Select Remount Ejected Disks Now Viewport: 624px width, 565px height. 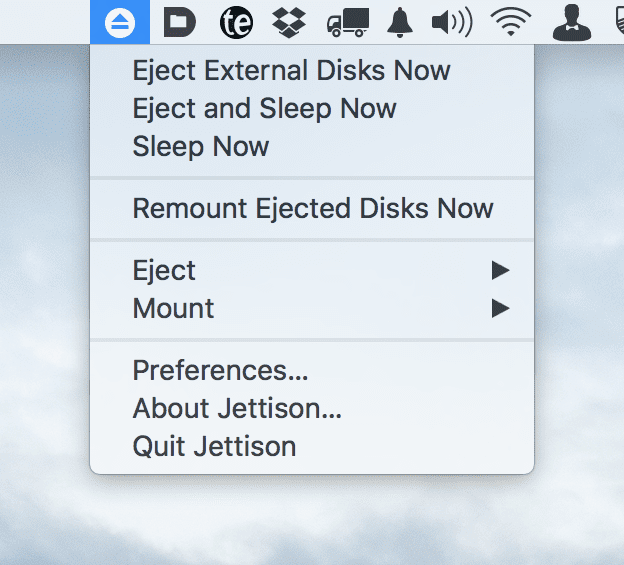pyautogui.click(x=312, y=209)
